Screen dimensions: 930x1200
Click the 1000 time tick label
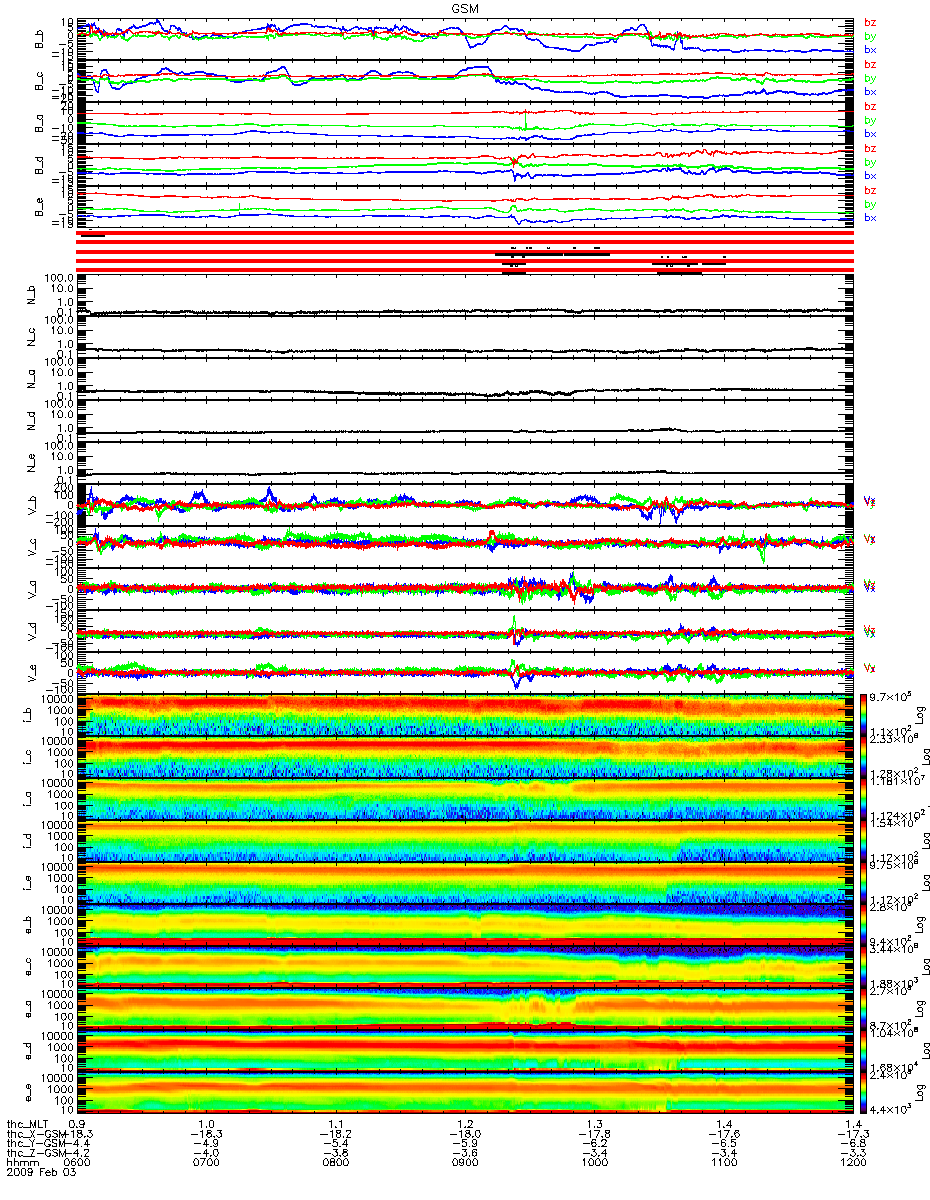pyautogui.click(x=594, y=1164)
